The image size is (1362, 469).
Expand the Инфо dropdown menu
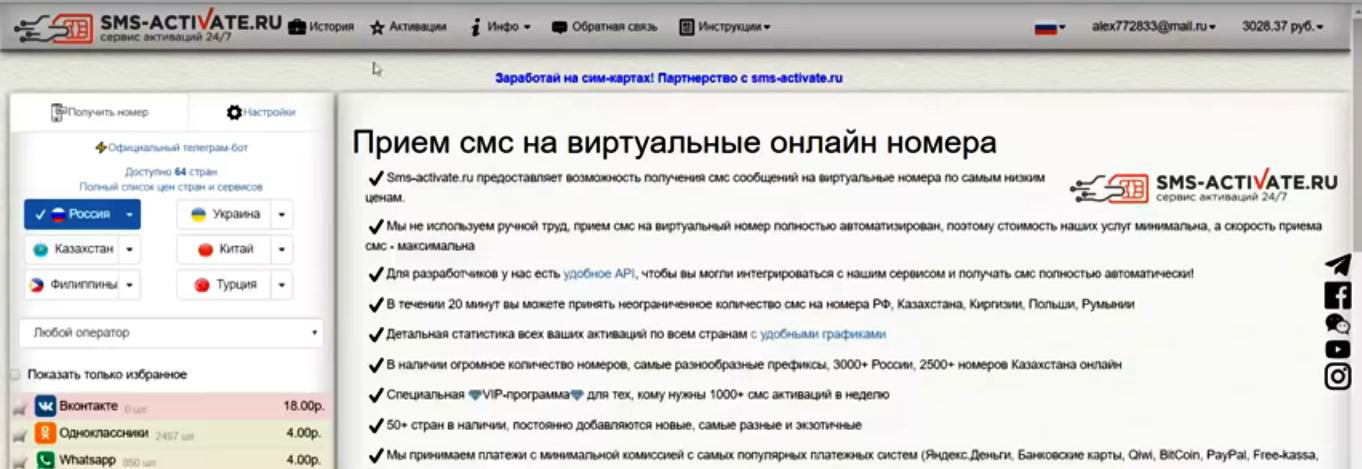tap(501, 27)
